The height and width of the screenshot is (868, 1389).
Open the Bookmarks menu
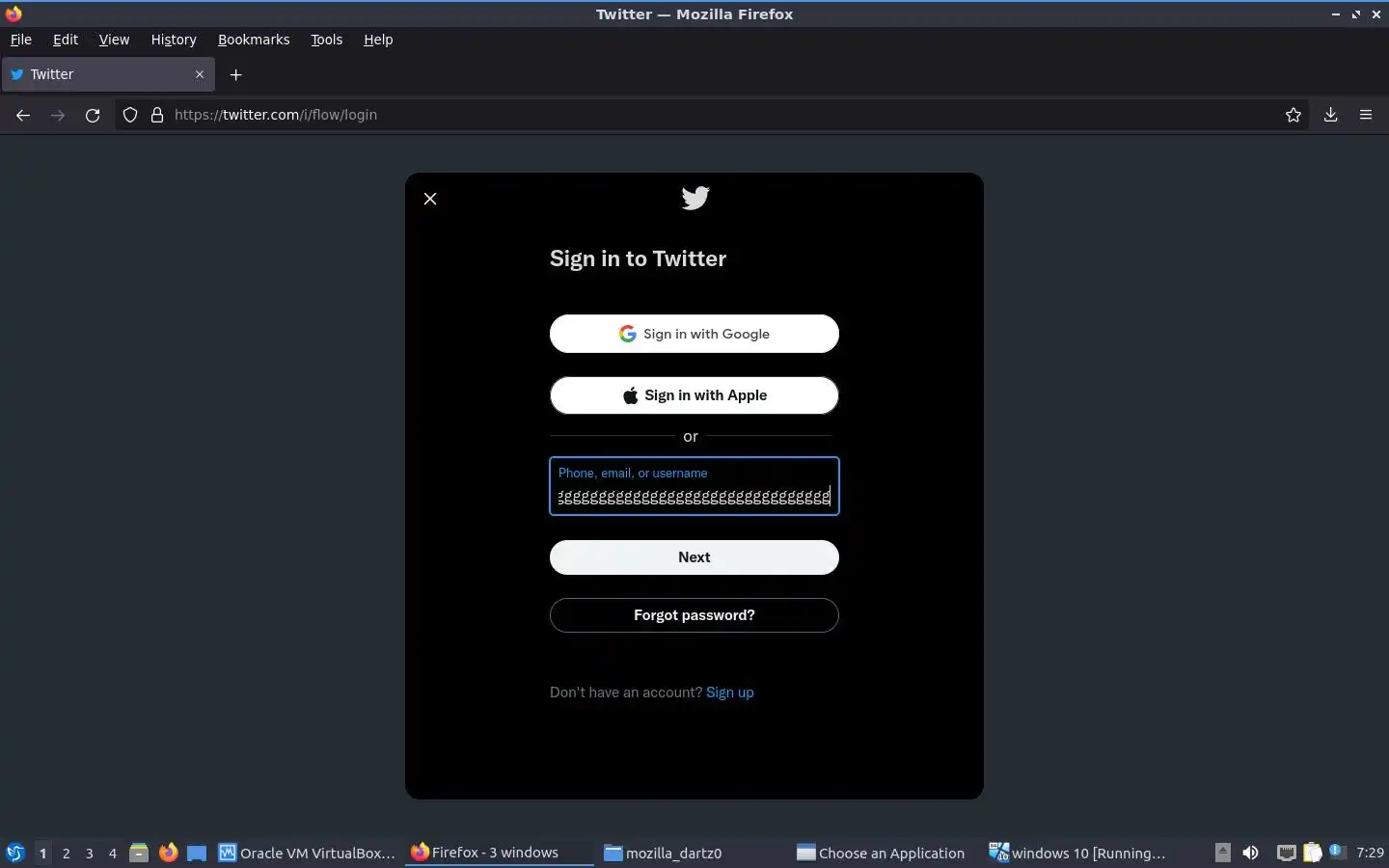[x=254, y=40]
